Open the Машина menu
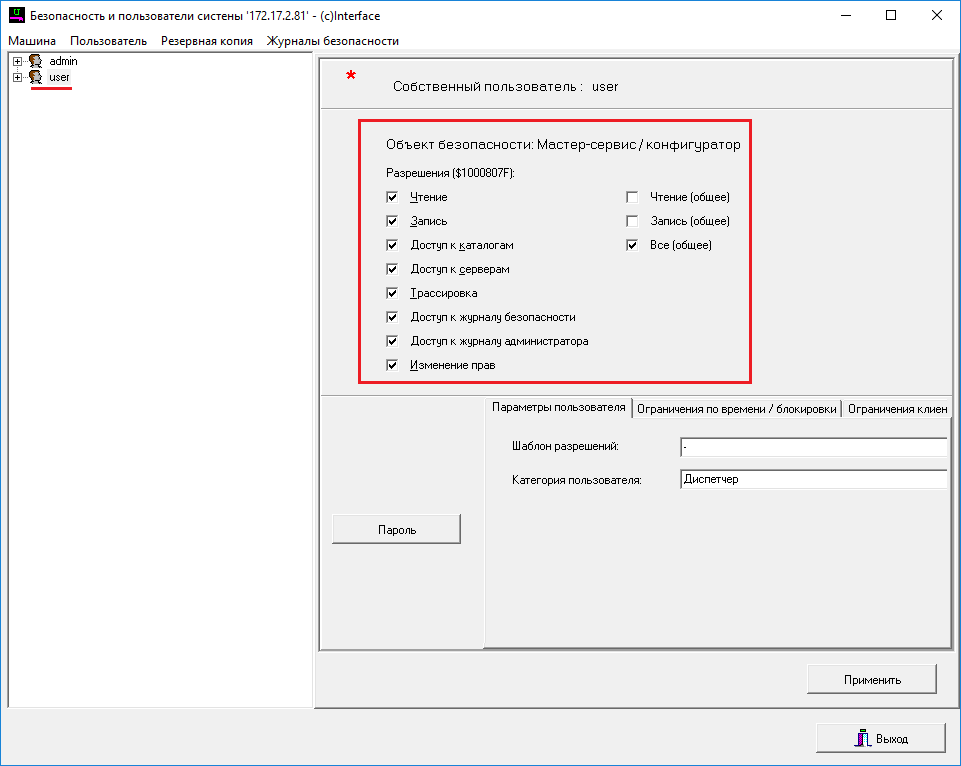 pyautogui.click(x=32, y=41)
